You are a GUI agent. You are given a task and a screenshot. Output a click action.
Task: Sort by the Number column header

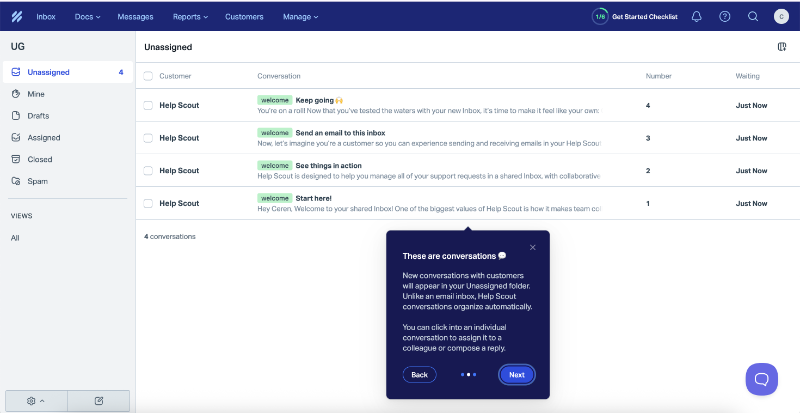click(x=659, y=76)
